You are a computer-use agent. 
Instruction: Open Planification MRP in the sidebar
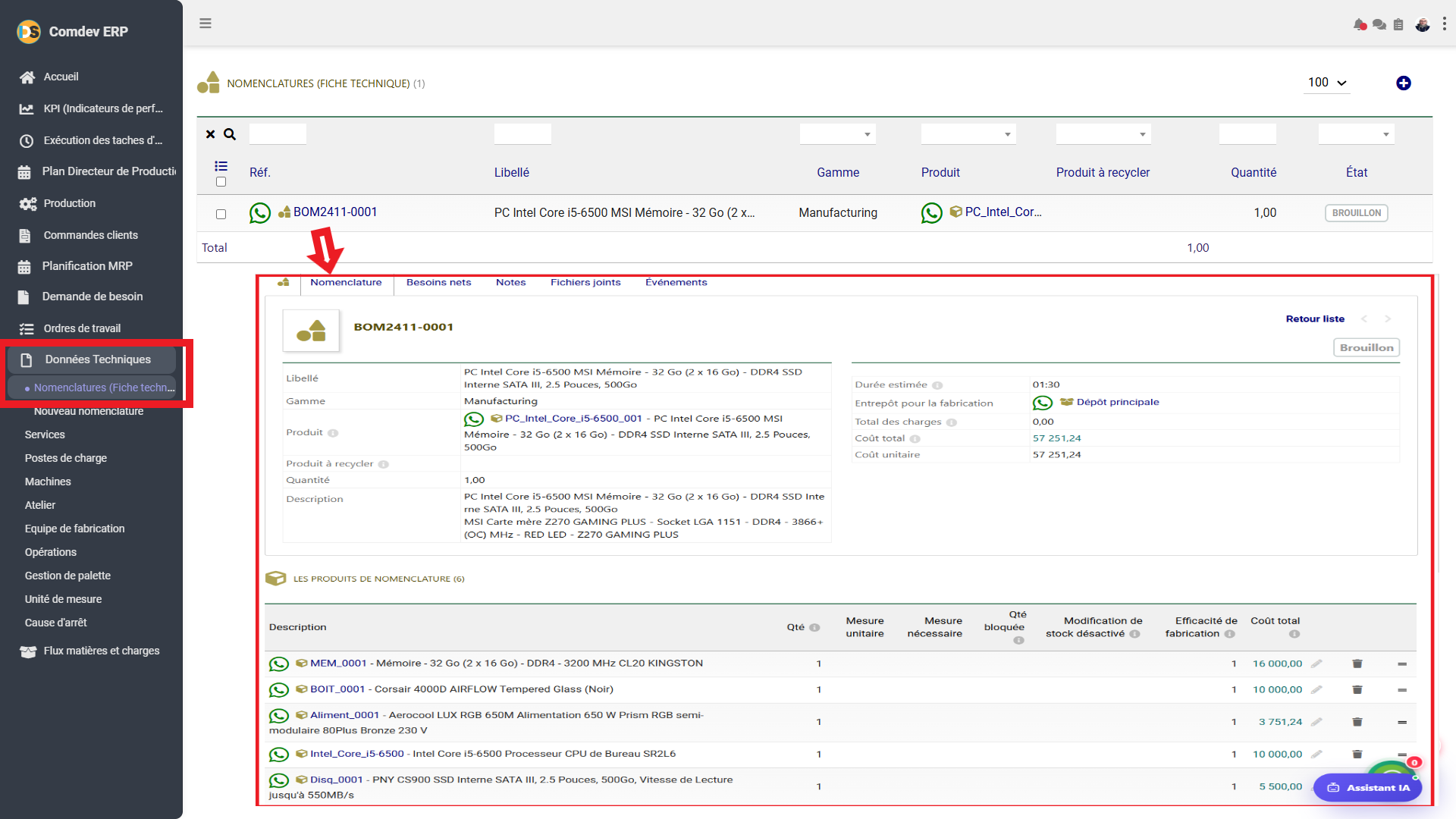86,266
